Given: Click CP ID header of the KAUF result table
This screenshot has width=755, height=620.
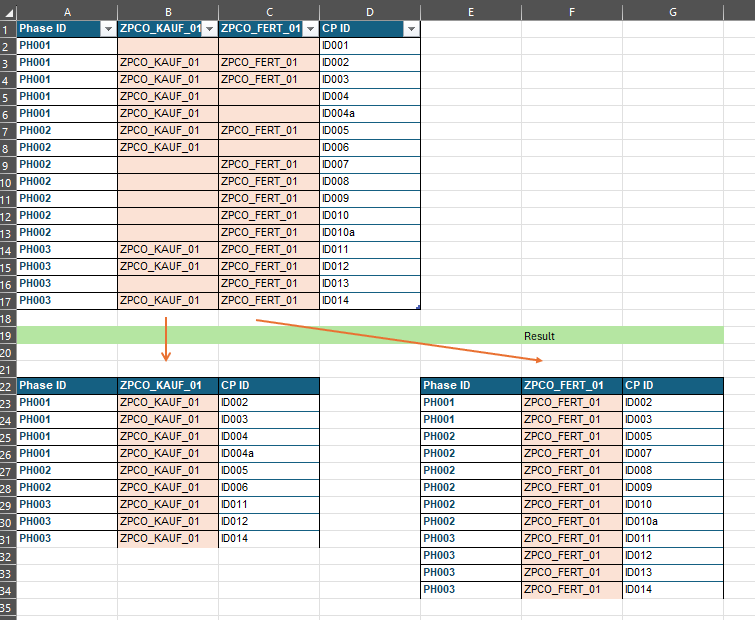Looking at the screenshot, I should (x=269, y=386).
